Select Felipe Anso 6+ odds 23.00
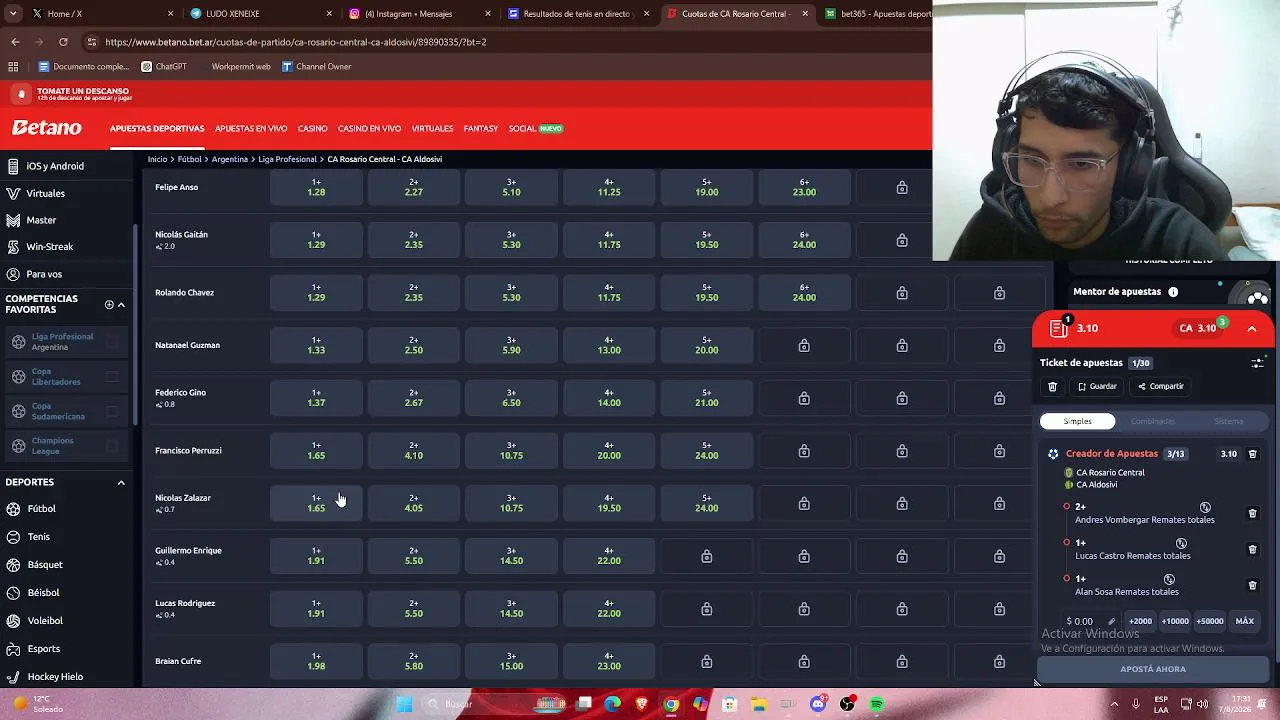This screenshot has width=1280, height=720. coord(804,187)
